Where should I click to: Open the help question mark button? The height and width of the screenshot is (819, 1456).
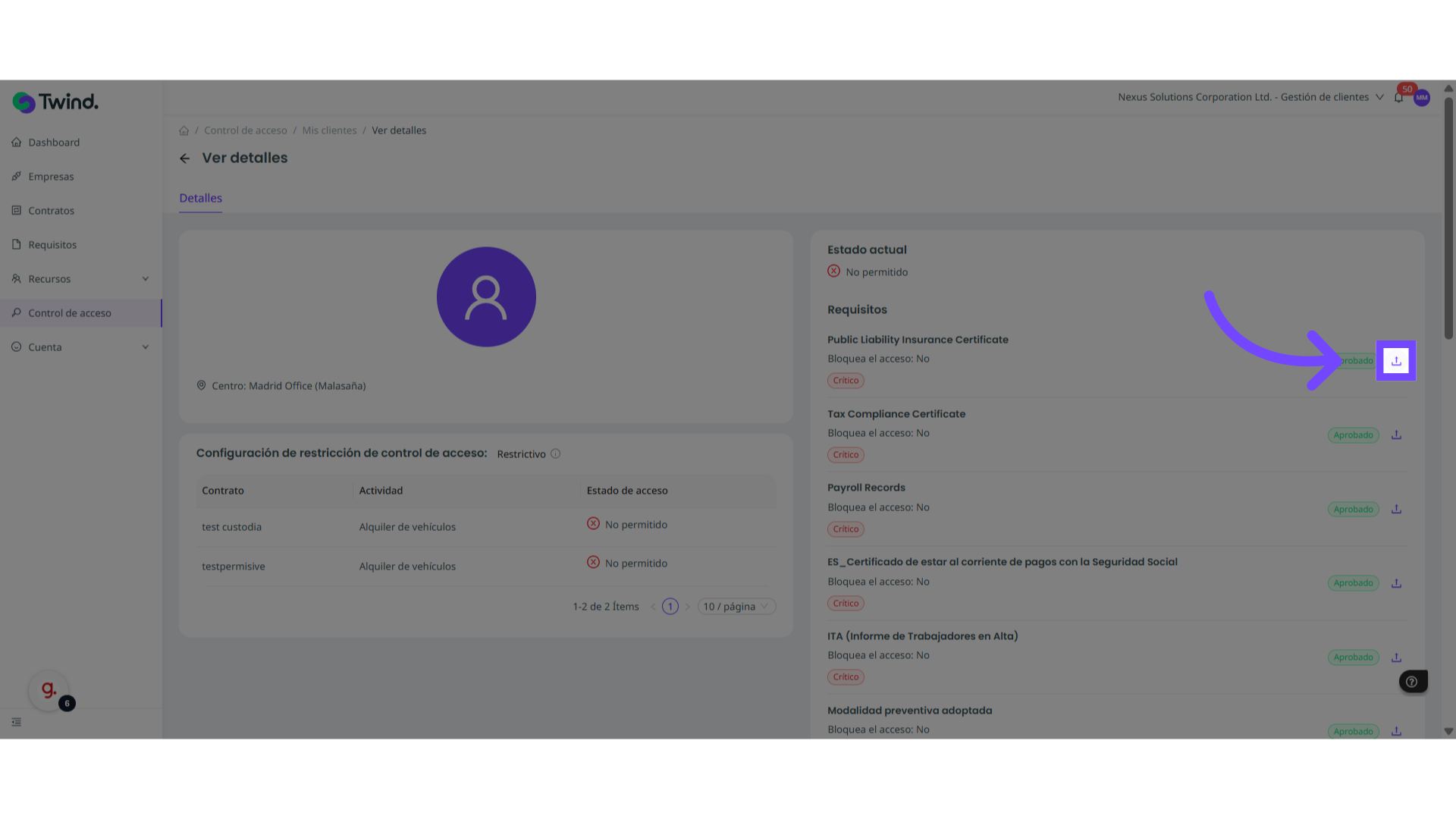(x=1412, y=682)
